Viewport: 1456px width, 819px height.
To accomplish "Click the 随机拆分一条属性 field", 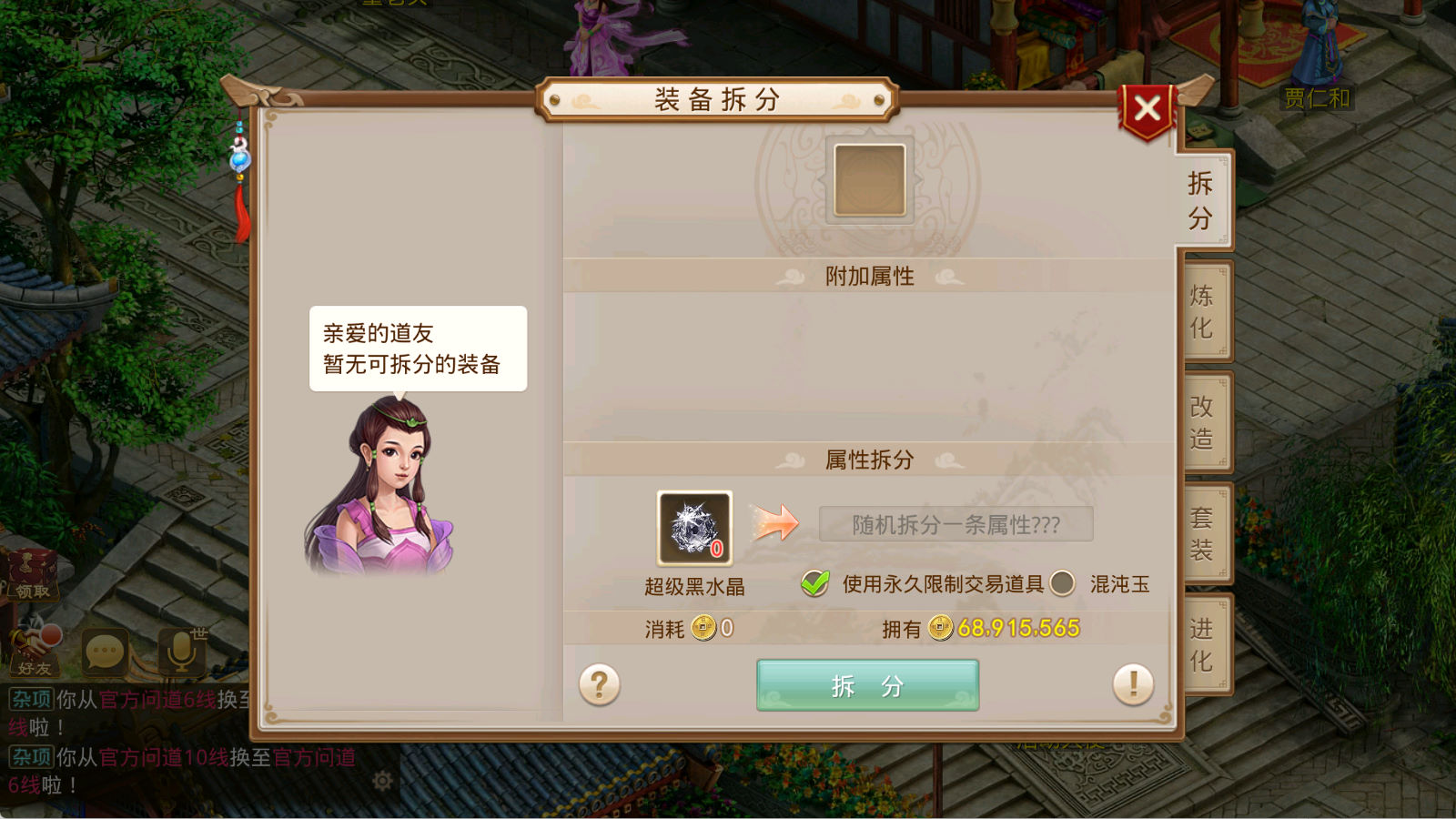I will [x=955, y=524].
